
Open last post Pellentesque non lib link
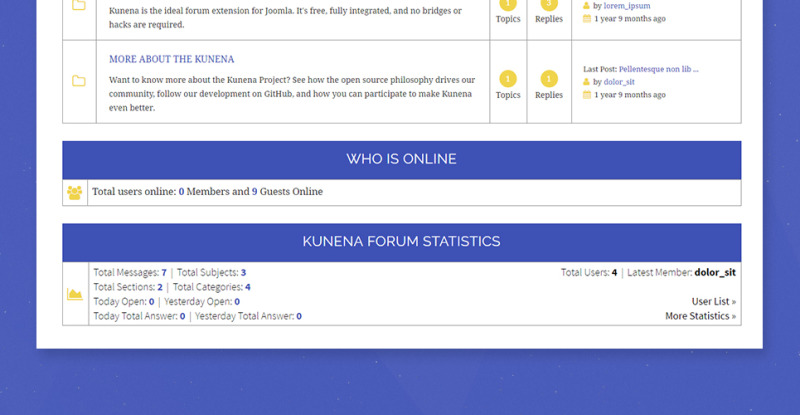659,69
